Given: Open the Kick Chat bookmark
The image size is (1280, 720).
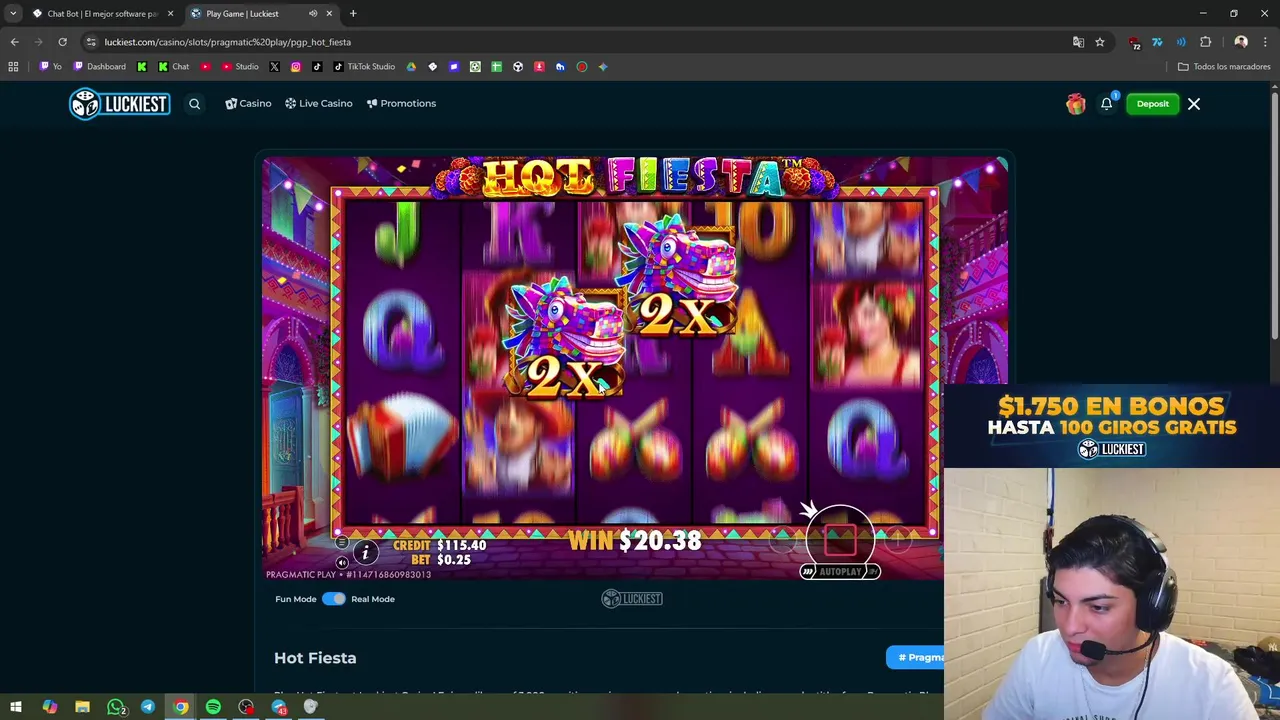Looking at the screenshot, I should point(174,67).
